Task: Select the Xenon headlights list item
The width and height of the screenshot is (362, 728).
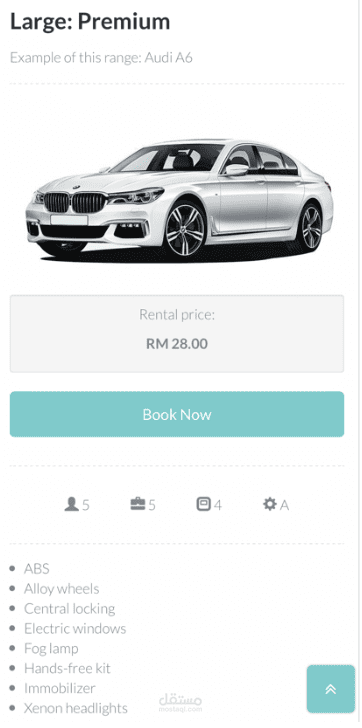Action: pos(76,708)
